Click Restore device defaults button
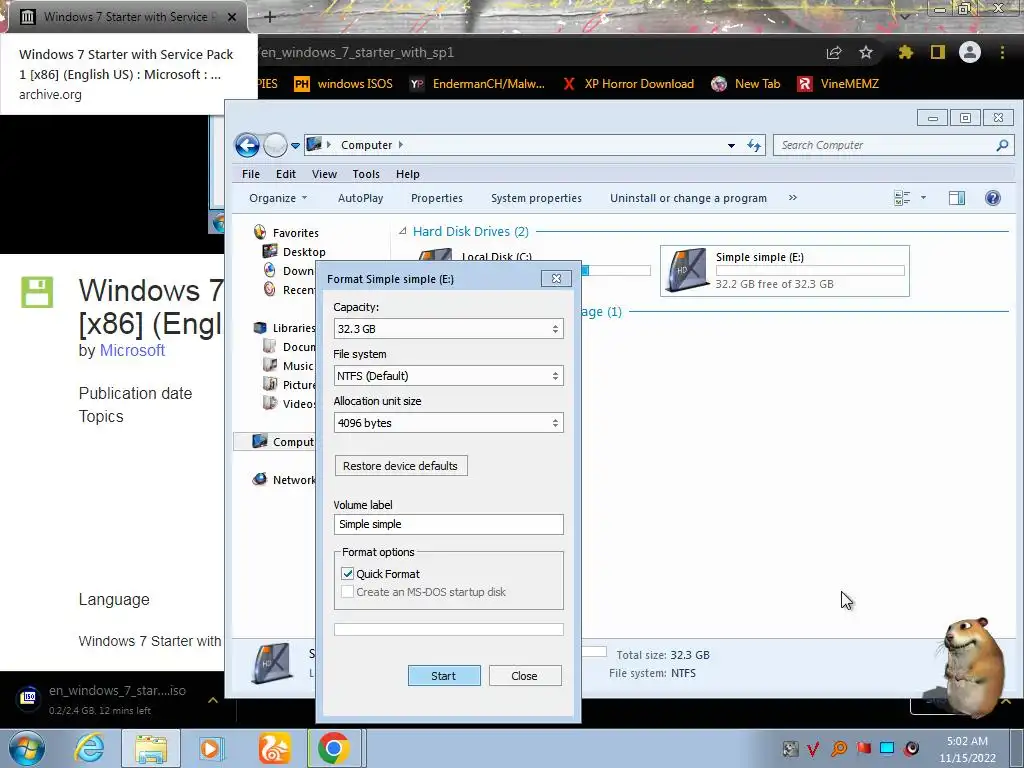Viewport: 1024px width, 768px height. point(401,466)
